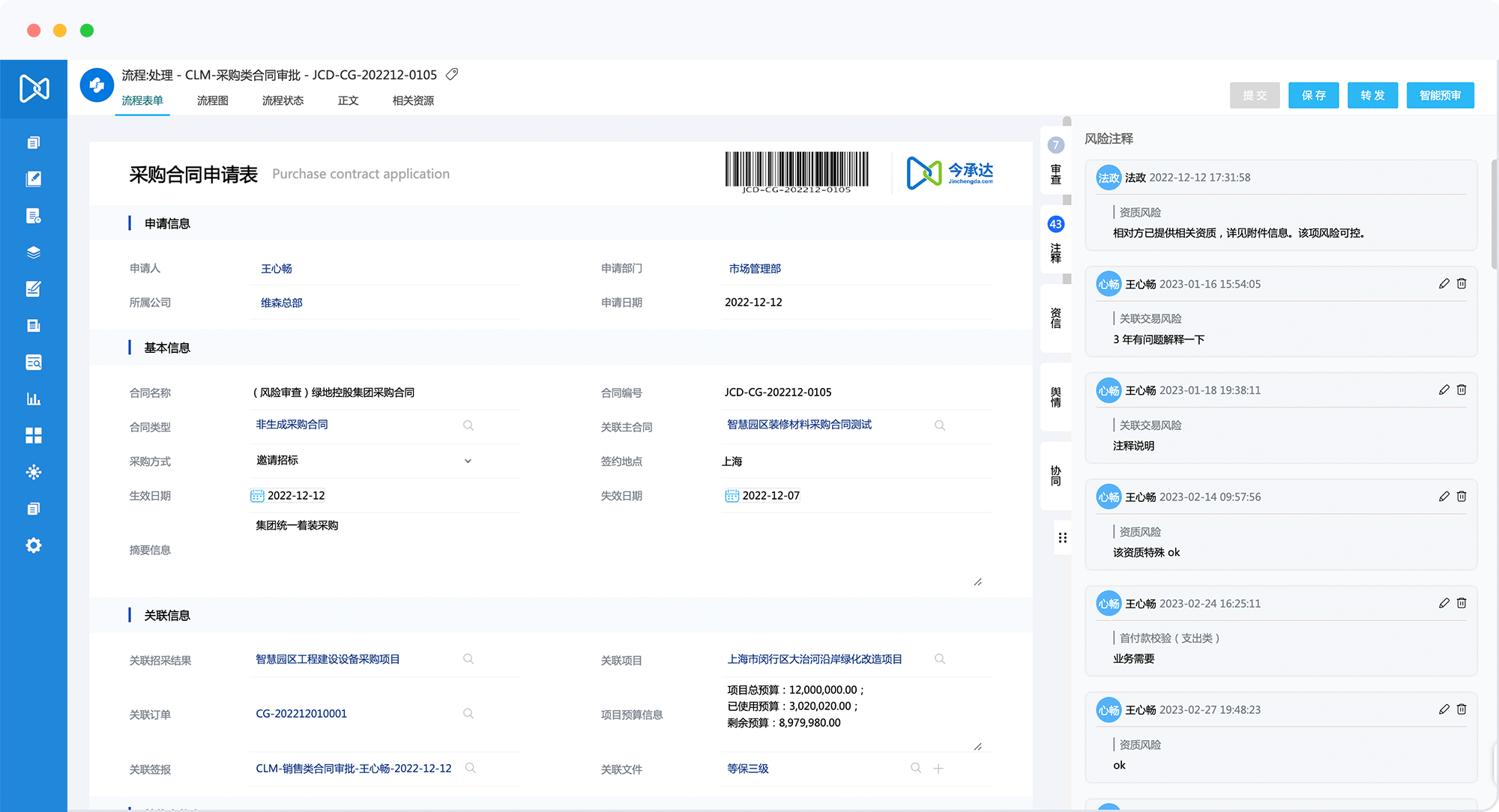Click the side panel drag handle
Image resolution: width=1499 pixels, height=812 pixels.
coord(1062,538)
